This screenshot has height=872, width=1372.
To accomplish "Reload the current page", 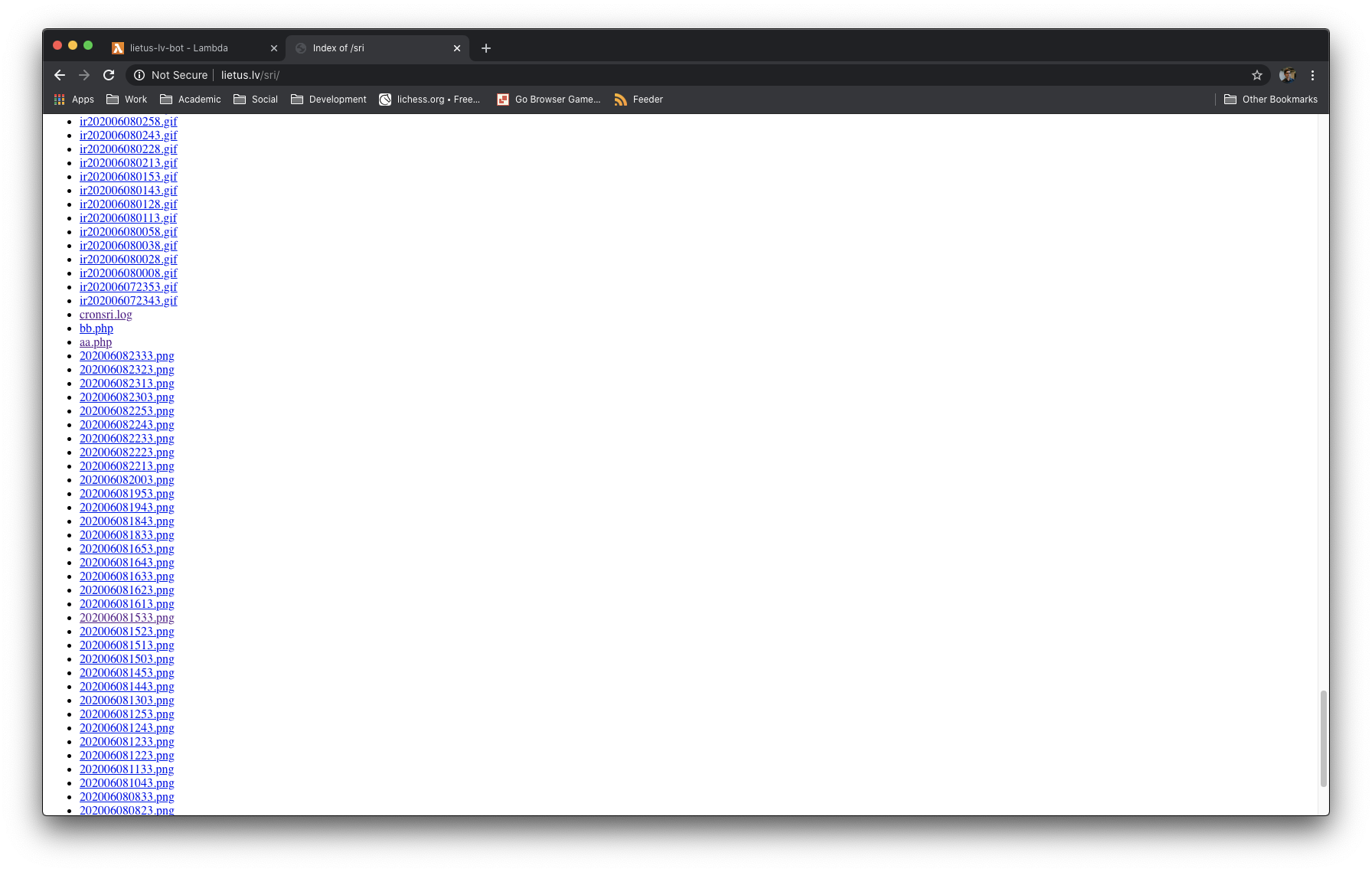I will coord(109,75).
